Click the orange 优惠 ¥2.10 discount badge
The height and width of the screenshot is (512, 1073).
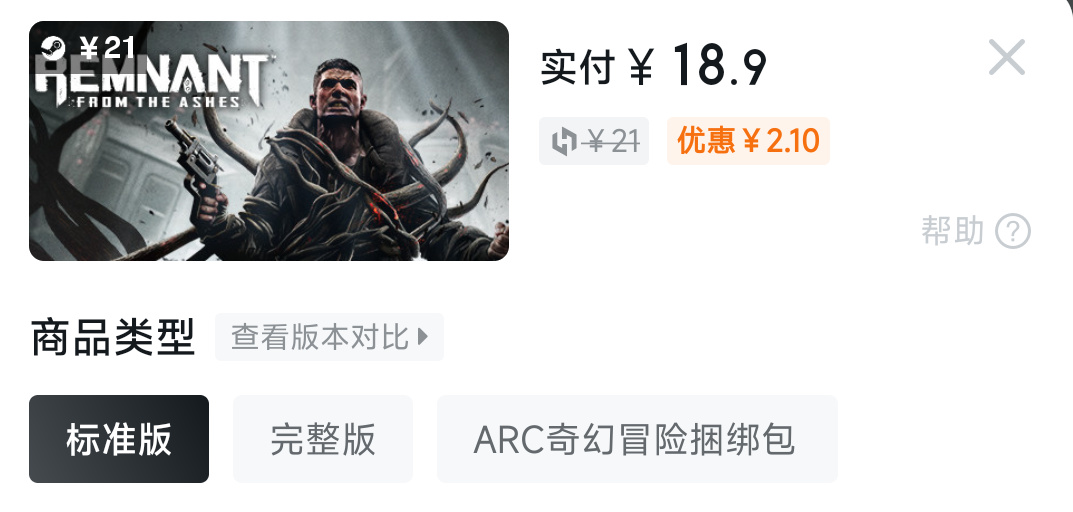pyautogui.click(x=748, y=141)
